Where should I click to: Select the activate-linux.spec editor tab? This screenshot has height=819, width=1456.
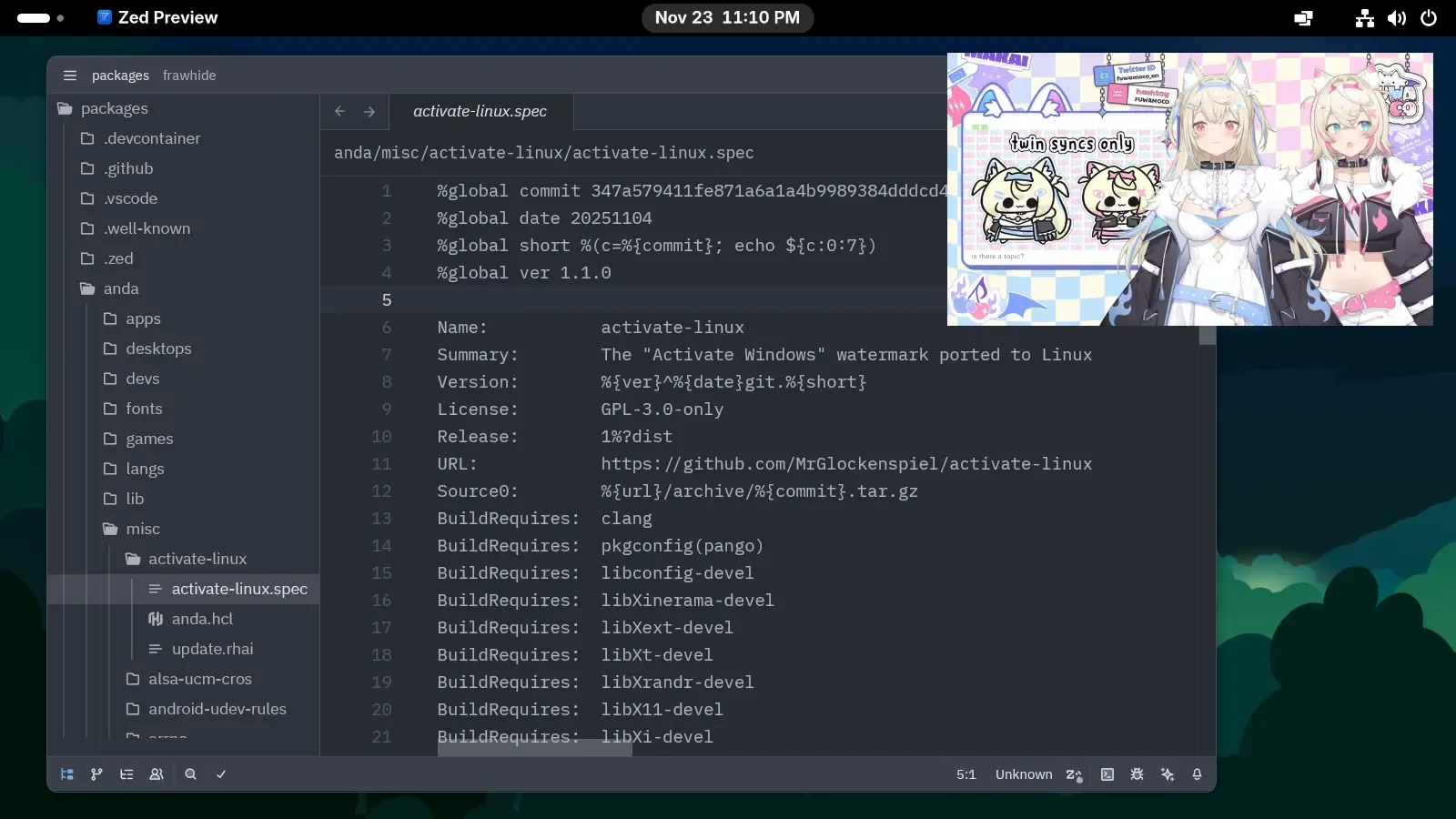pyautogui.click(x=480, y=111)
